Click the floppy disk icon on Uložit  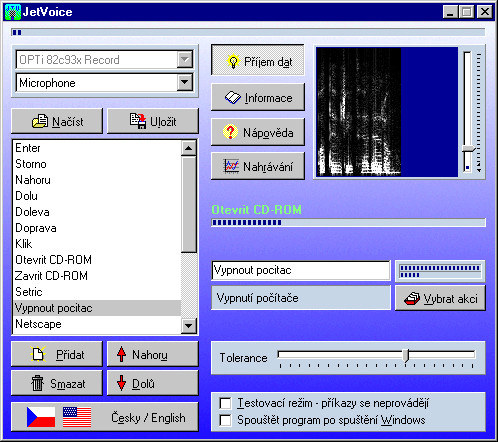pos(138,121)
